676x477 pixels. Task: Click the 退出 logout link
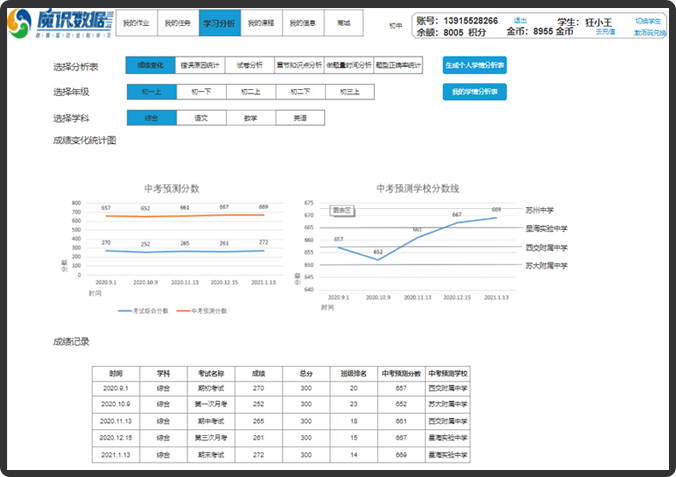tap(520, 20)
